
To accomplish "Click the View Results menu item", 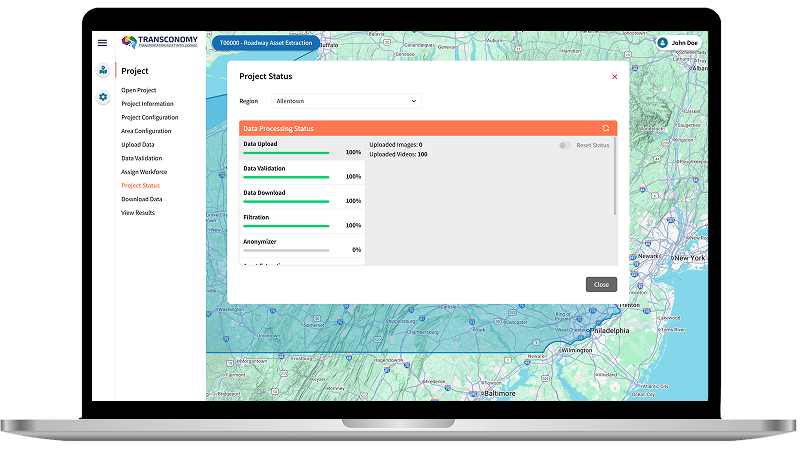I will tap(138, 213).
